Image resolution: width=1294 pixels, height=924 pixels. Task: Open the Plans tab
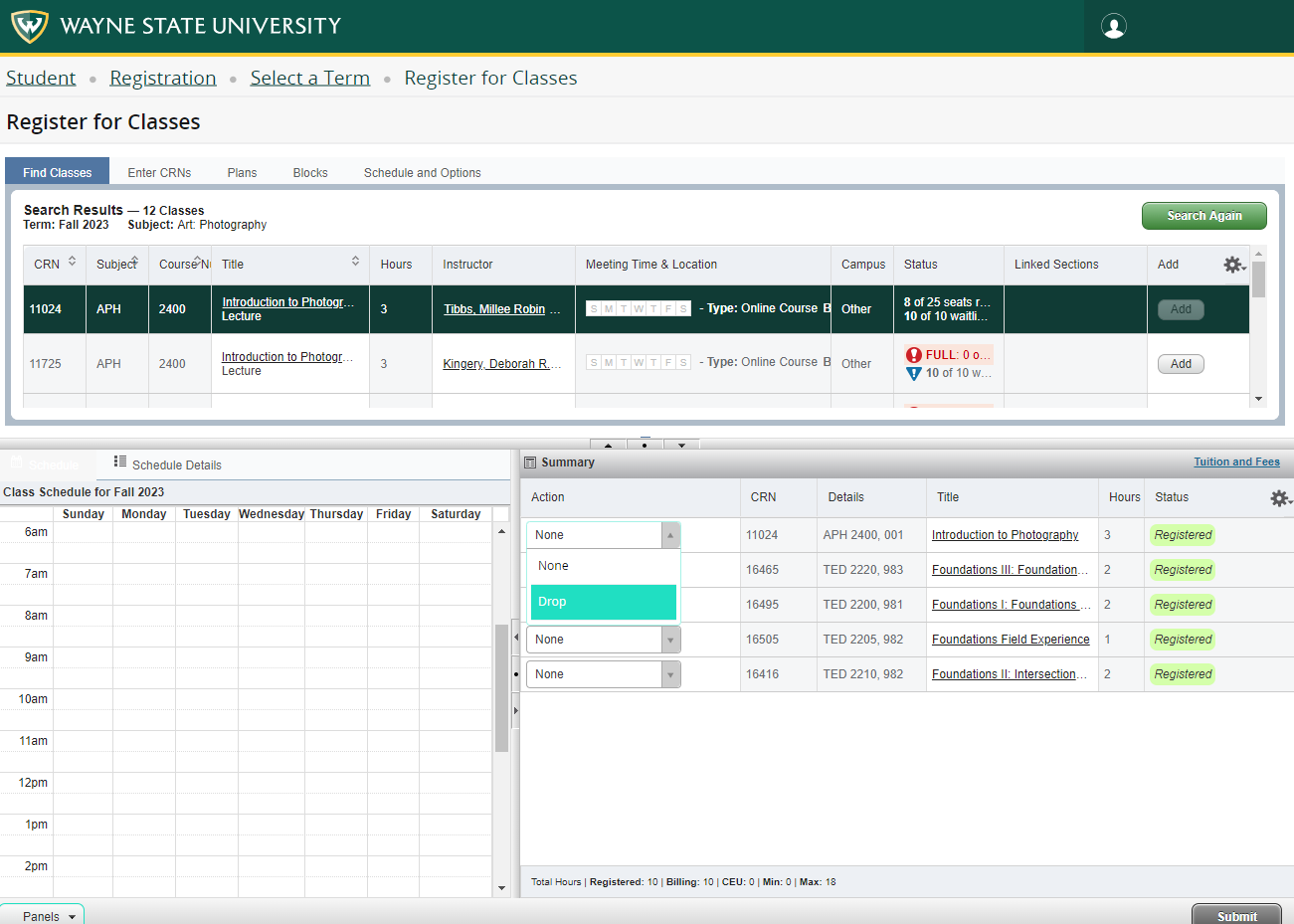click(242, 172)
